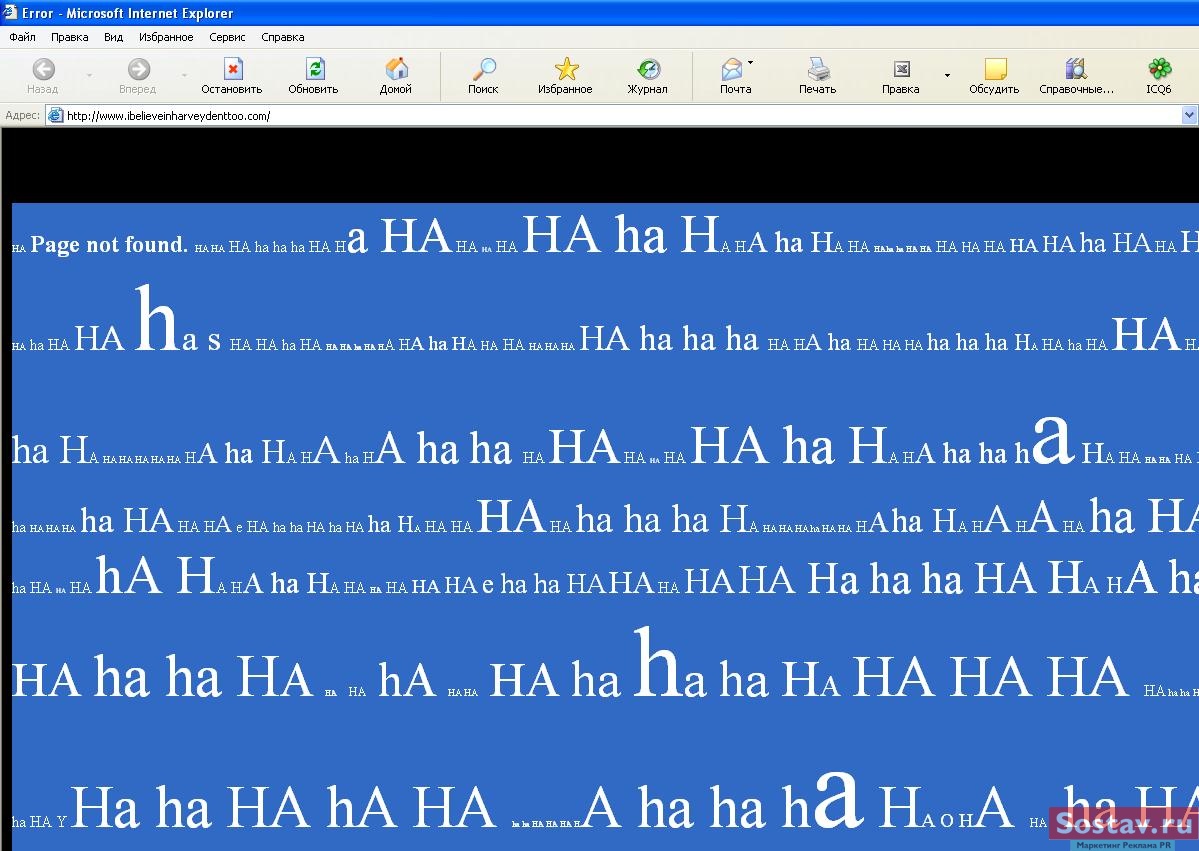Open the Справочные research toolbar icon

point(1076,70)
